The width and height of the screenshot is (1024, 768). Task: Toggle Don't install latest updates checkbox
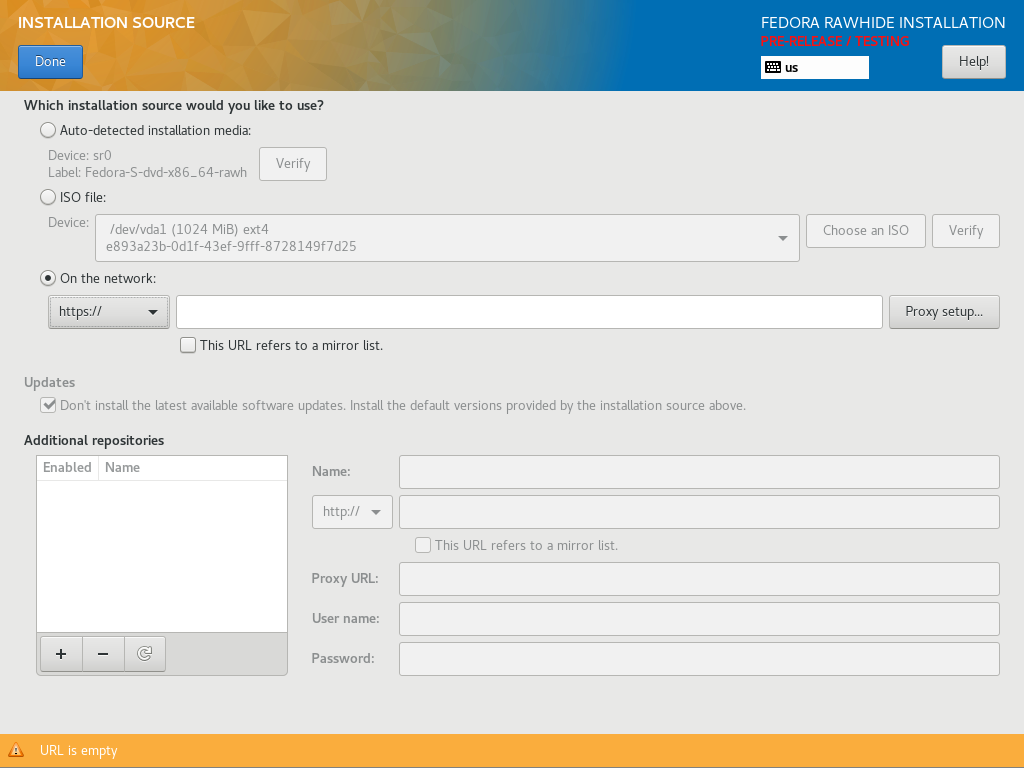click(x=48, y=405)
